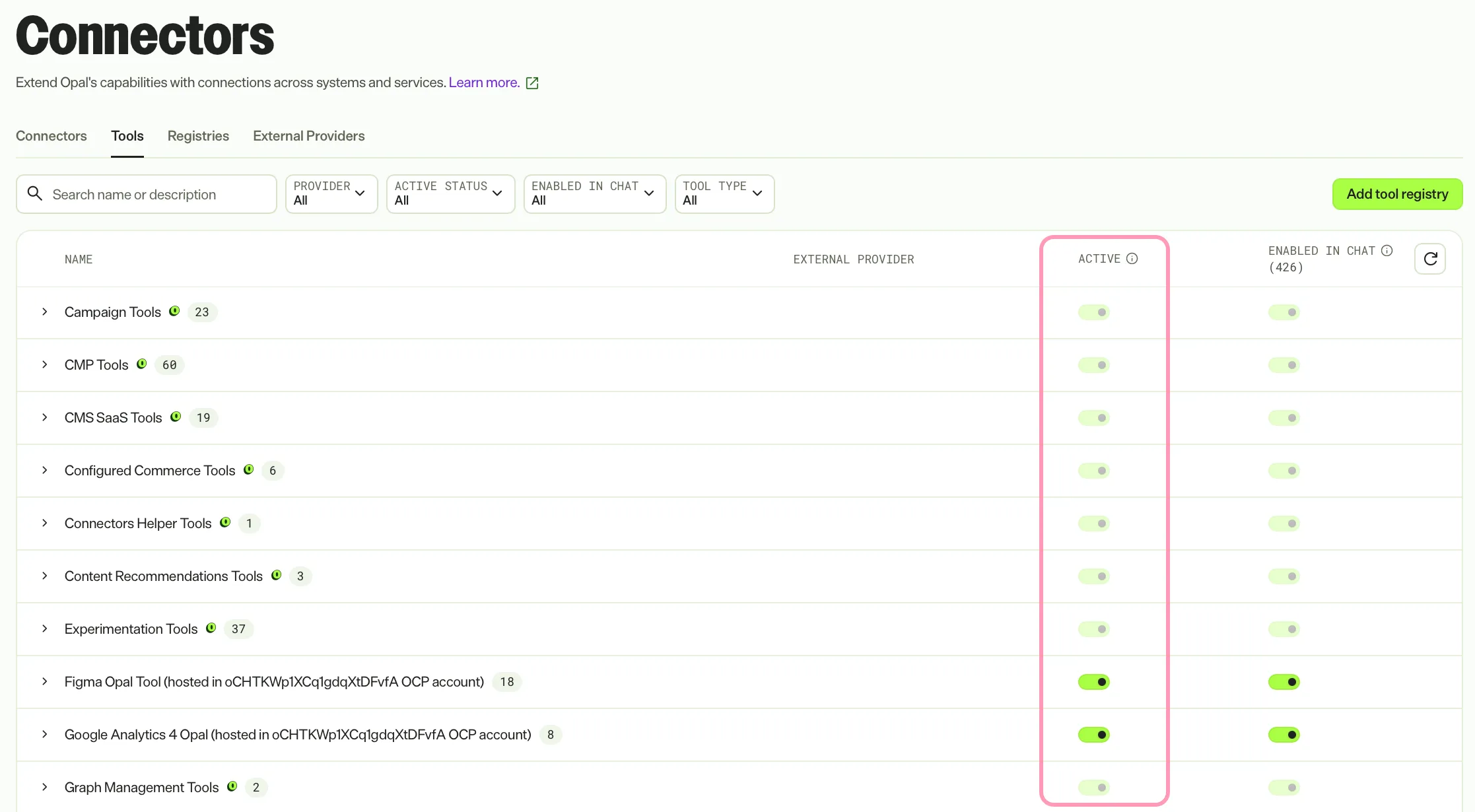The width and height of the screenshot is (1475, 812).
Task: Expand the CMS SaaS Tools row
Action: point(45,417)
